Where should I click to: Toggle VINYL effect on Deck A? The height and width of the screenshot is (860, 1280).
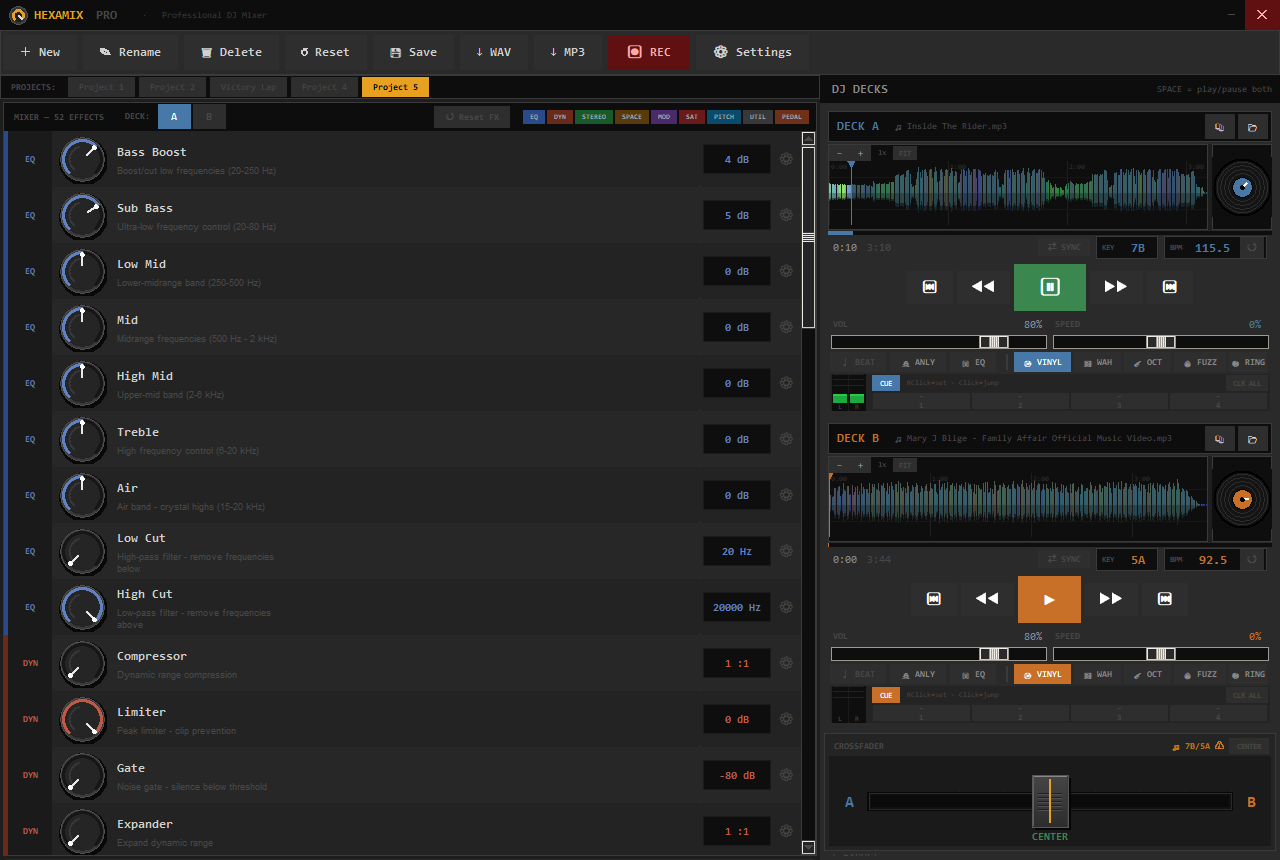click(x=1042, y=362)
